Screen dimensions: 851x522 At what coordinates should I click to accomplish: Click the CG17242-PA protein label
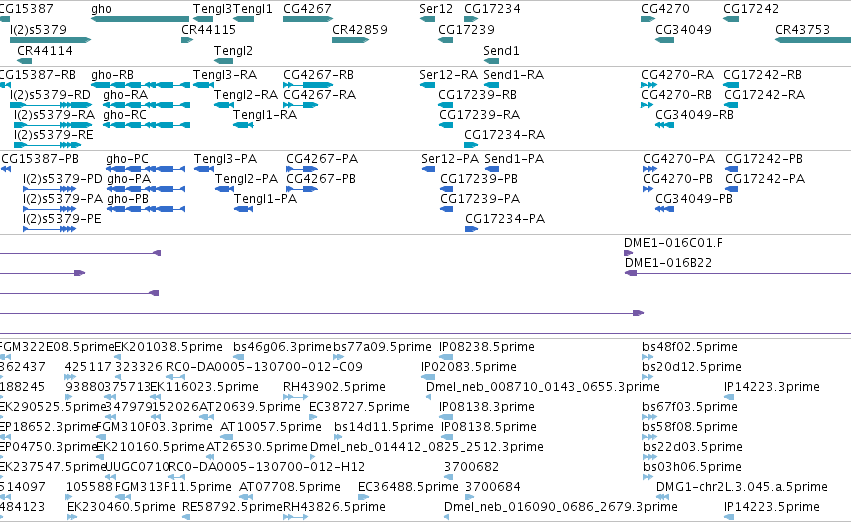point(765,179)
